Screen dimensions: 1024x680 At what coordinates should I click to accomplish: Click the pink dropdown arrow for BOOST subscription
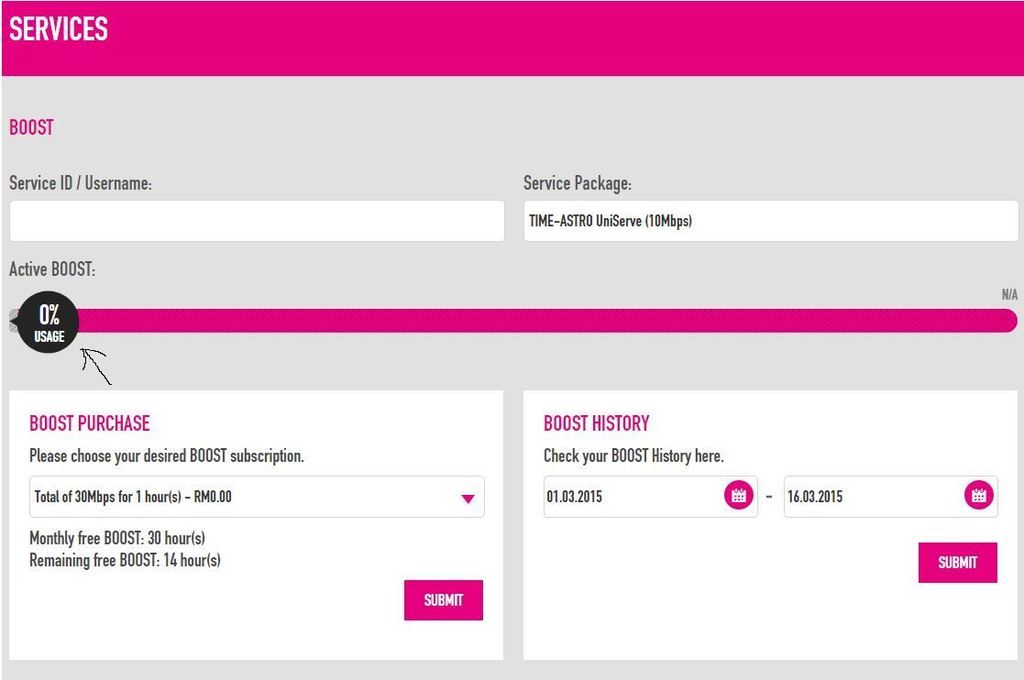[467, 498]
